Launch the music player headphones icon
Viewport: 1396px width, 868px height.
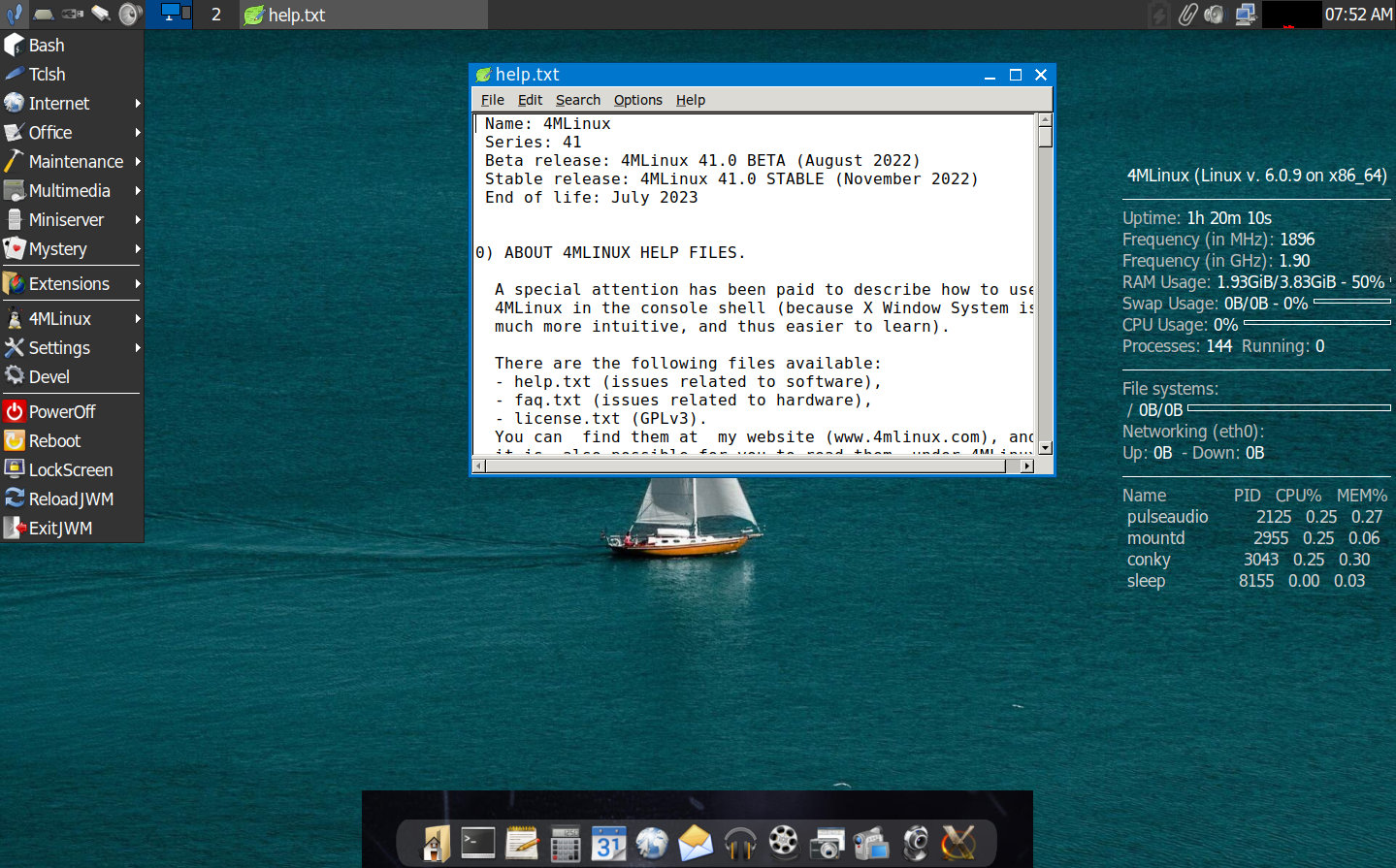click(x=739, y=843)
